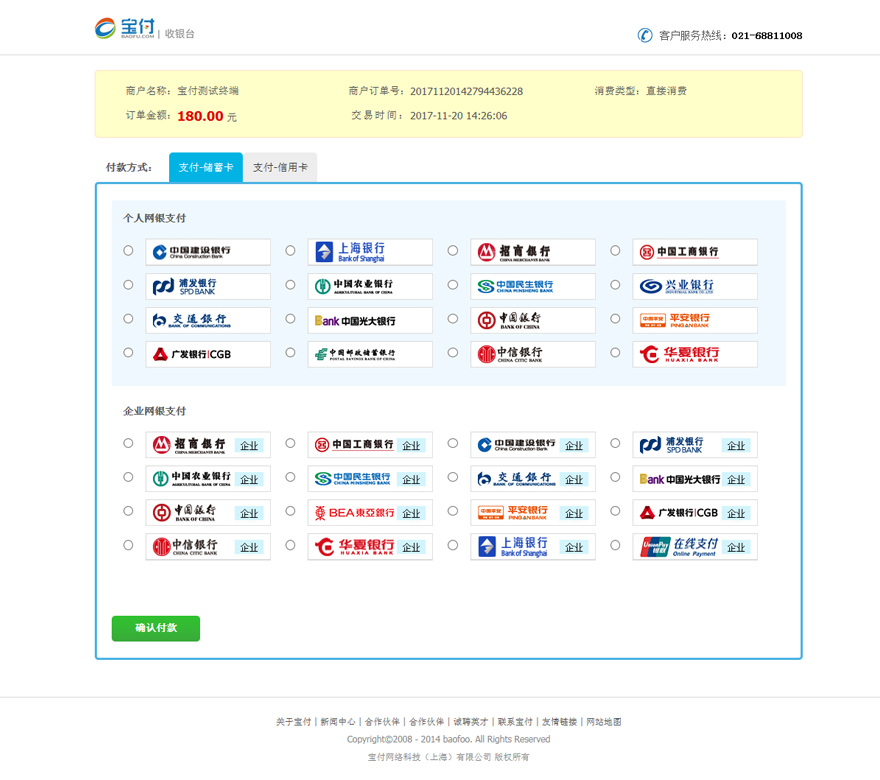Image resolution: width=880 pixels, height=780 pixels.
Task: Click the enterprise 上海银行 企业 logo
Action: (533, 547)
